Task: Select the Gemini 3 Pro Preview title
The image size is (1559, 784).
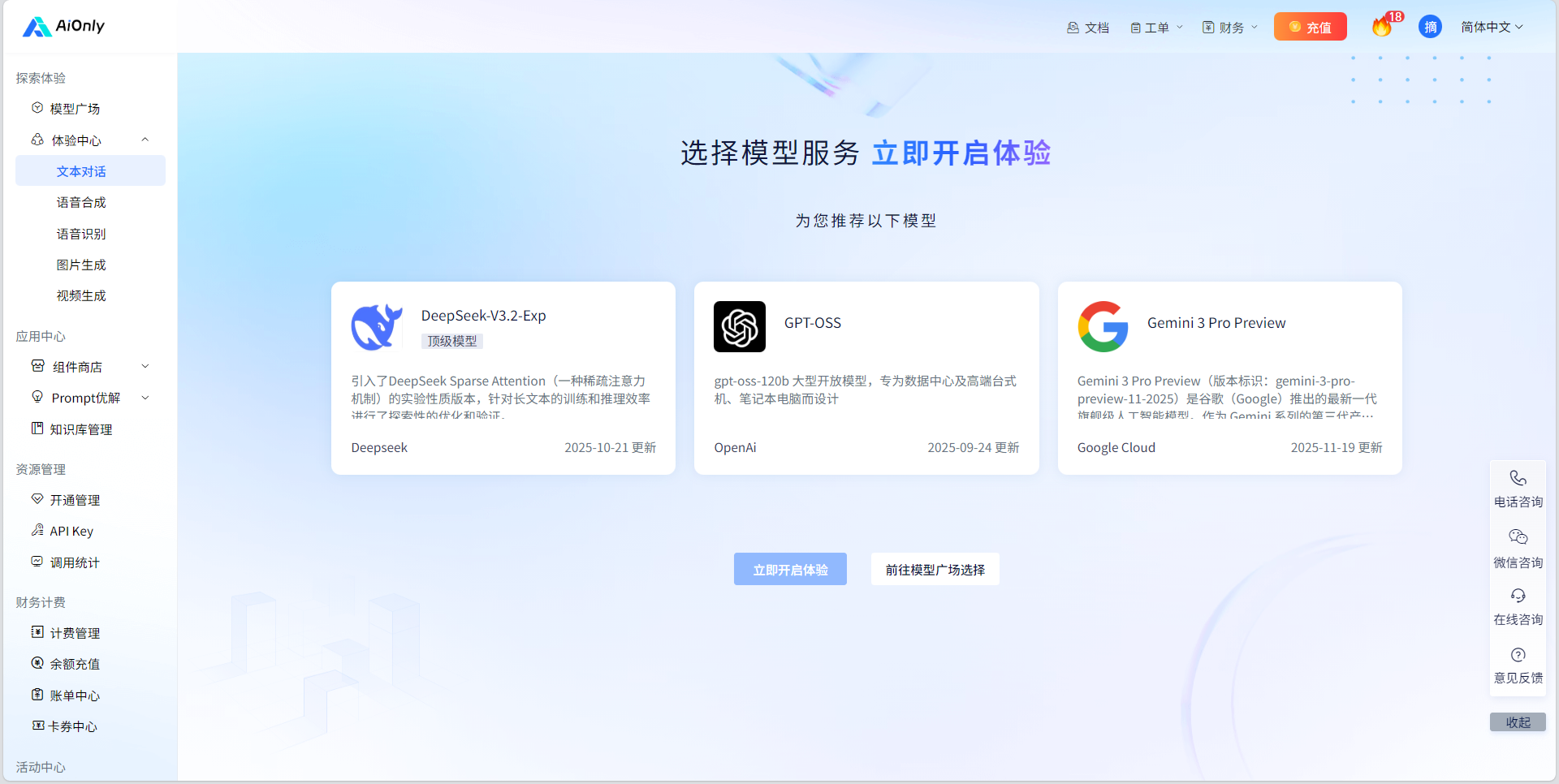Action: (1216, 323)
